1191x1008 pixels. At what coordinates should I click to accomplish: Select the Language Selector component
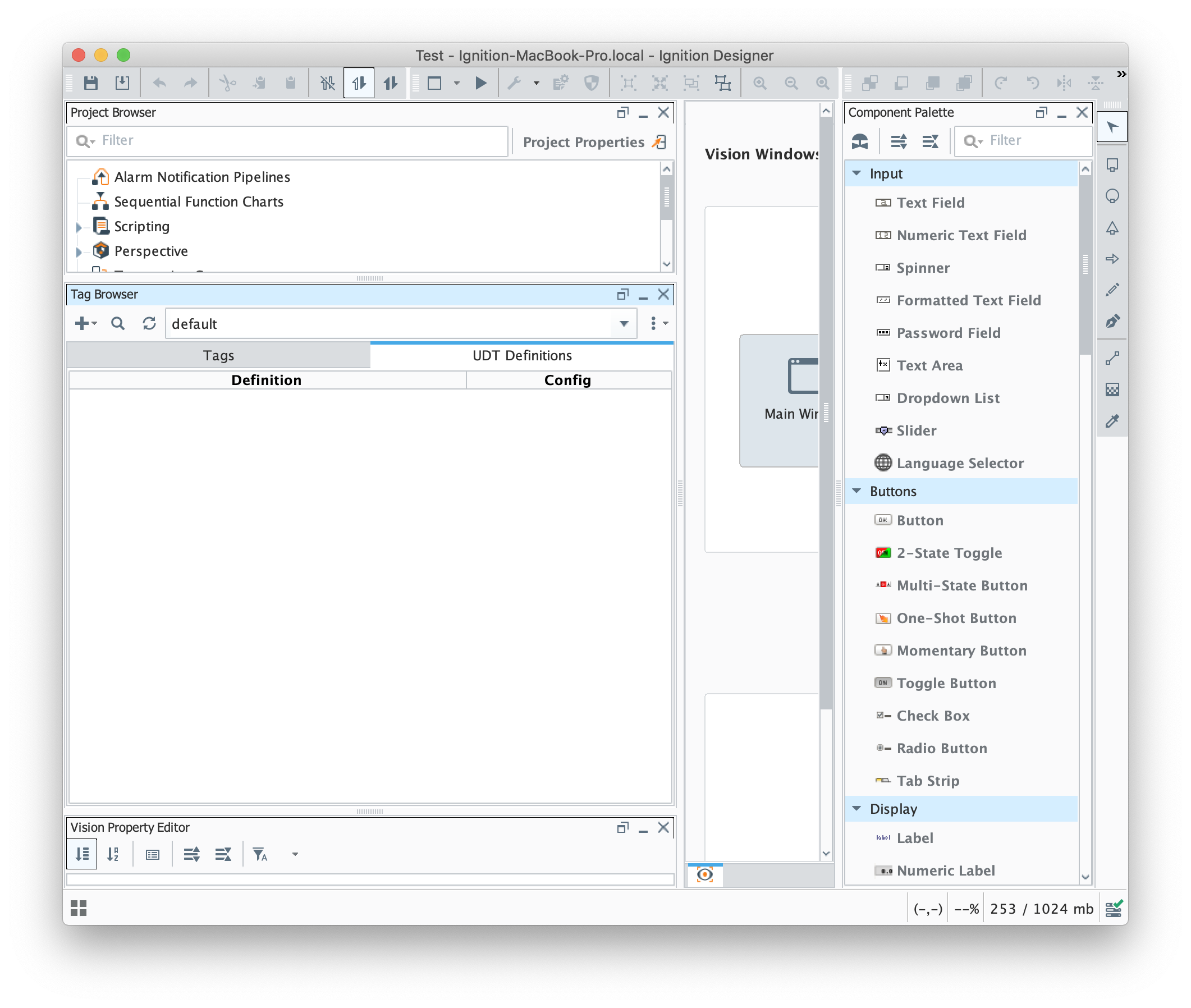(949, 464)
